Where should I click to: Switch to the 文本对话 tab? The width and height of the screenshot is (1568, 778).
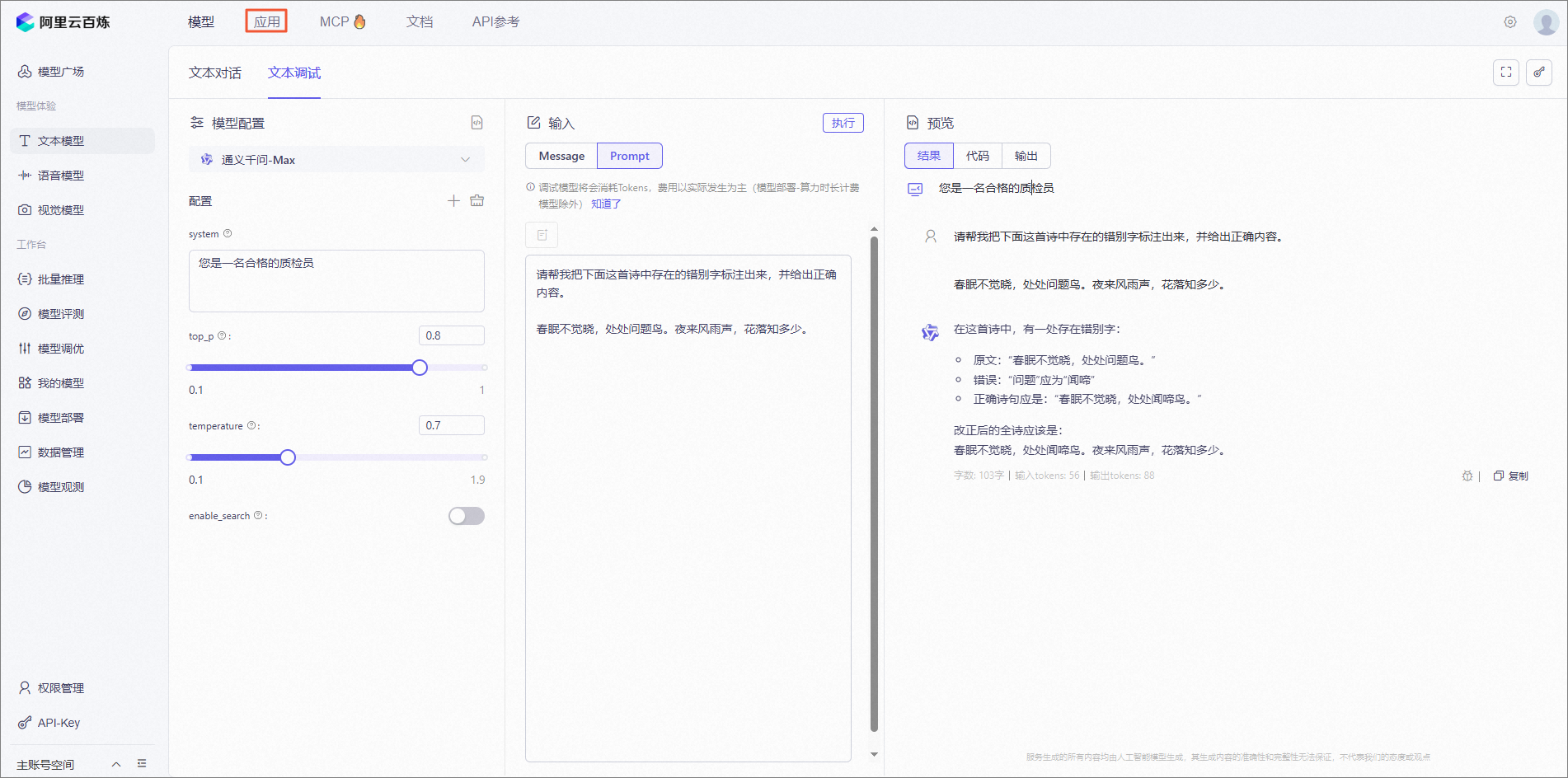pos(215,73)
